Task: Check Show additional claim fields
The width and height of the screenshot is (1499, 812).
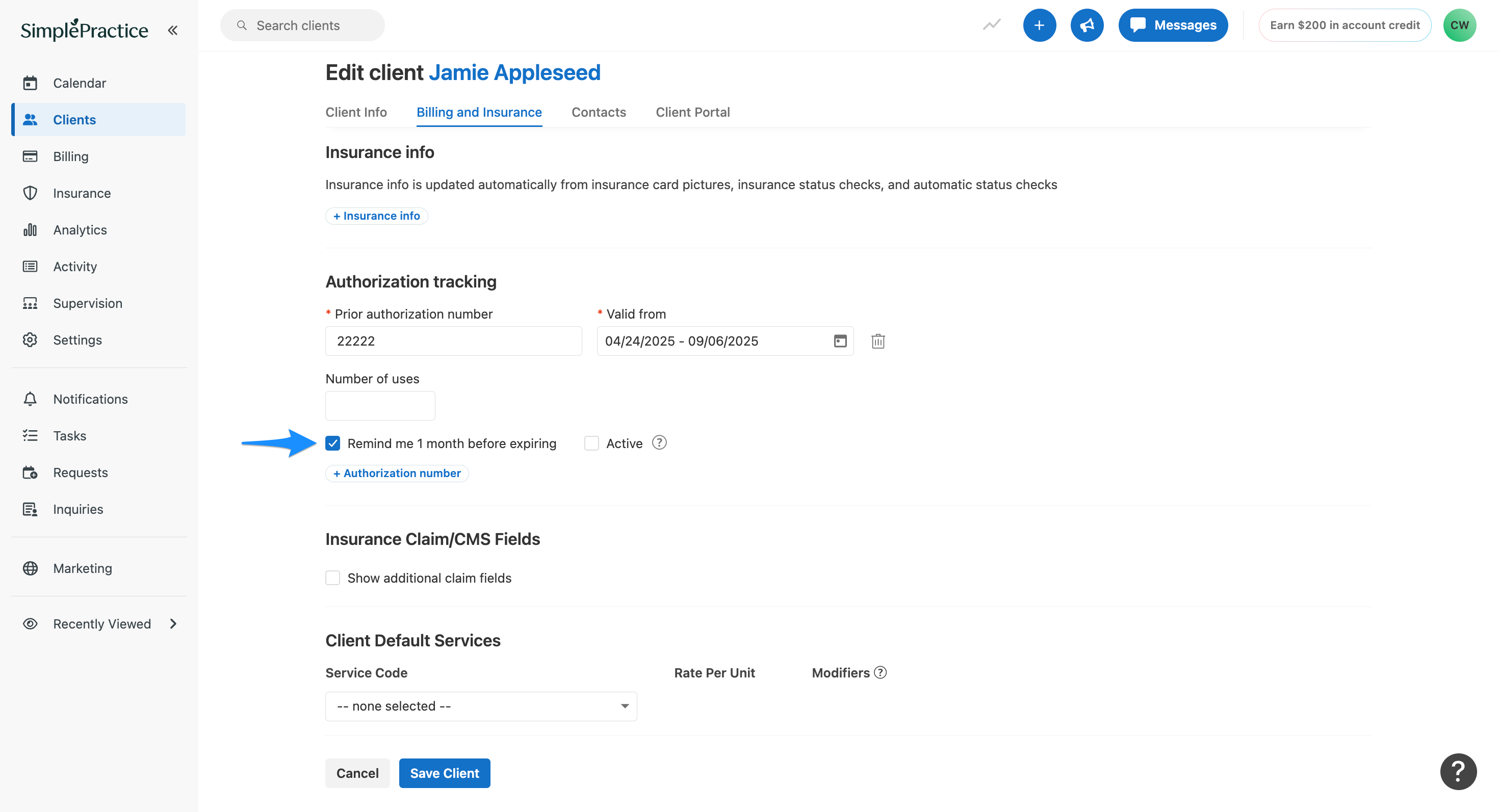Action: coord(333,578)
